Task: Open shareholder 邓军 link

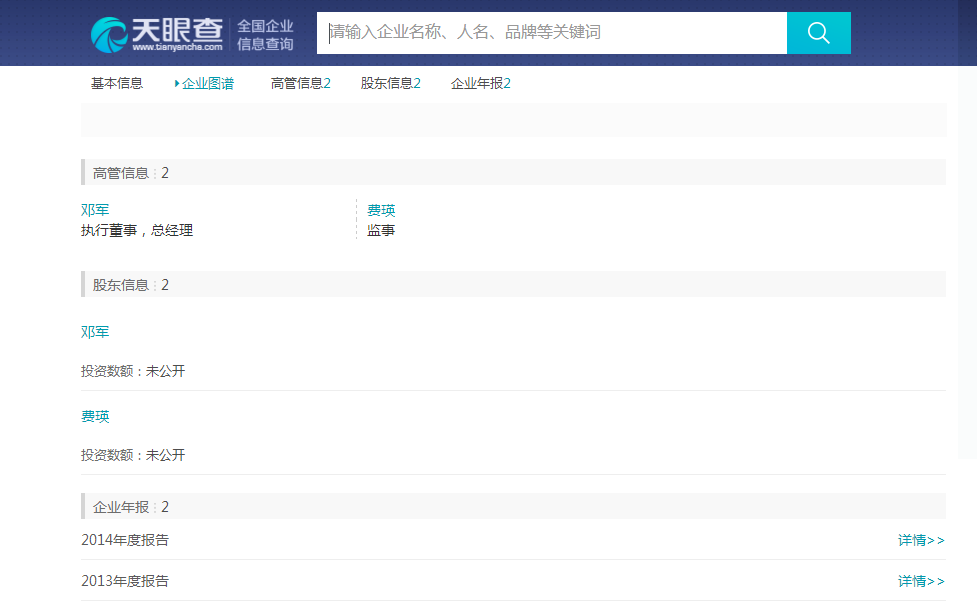Action: pyautogui.click(x=95, y=332)
